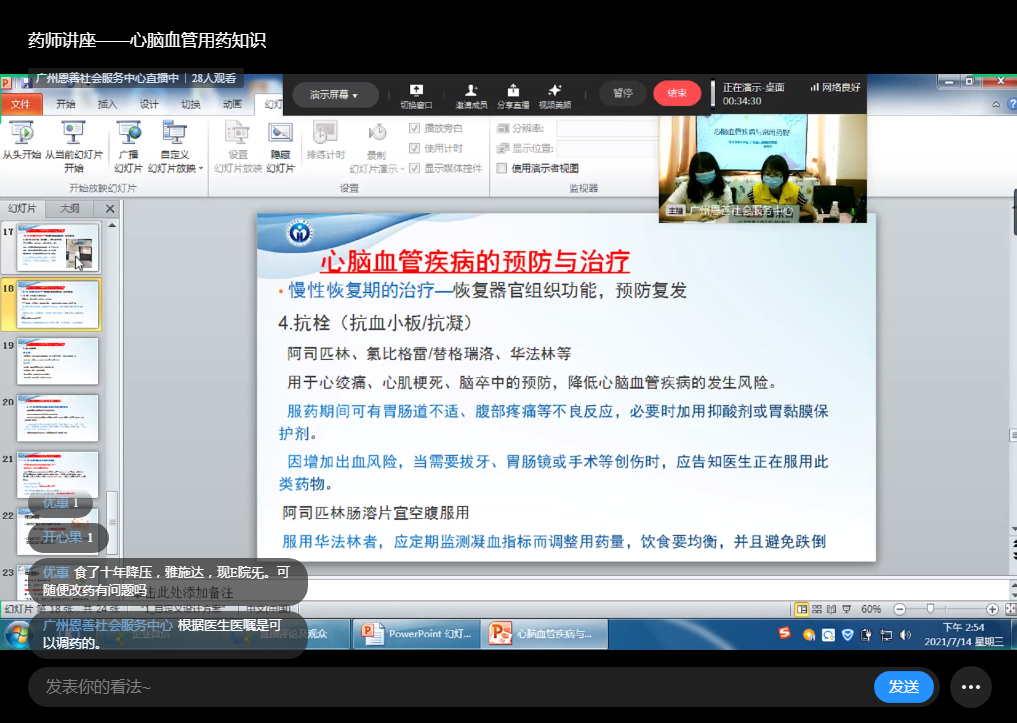Click the Broadcast Slide Show (广播幻灯片) icon
This screenshot has width=1017, height=723.
128,147
